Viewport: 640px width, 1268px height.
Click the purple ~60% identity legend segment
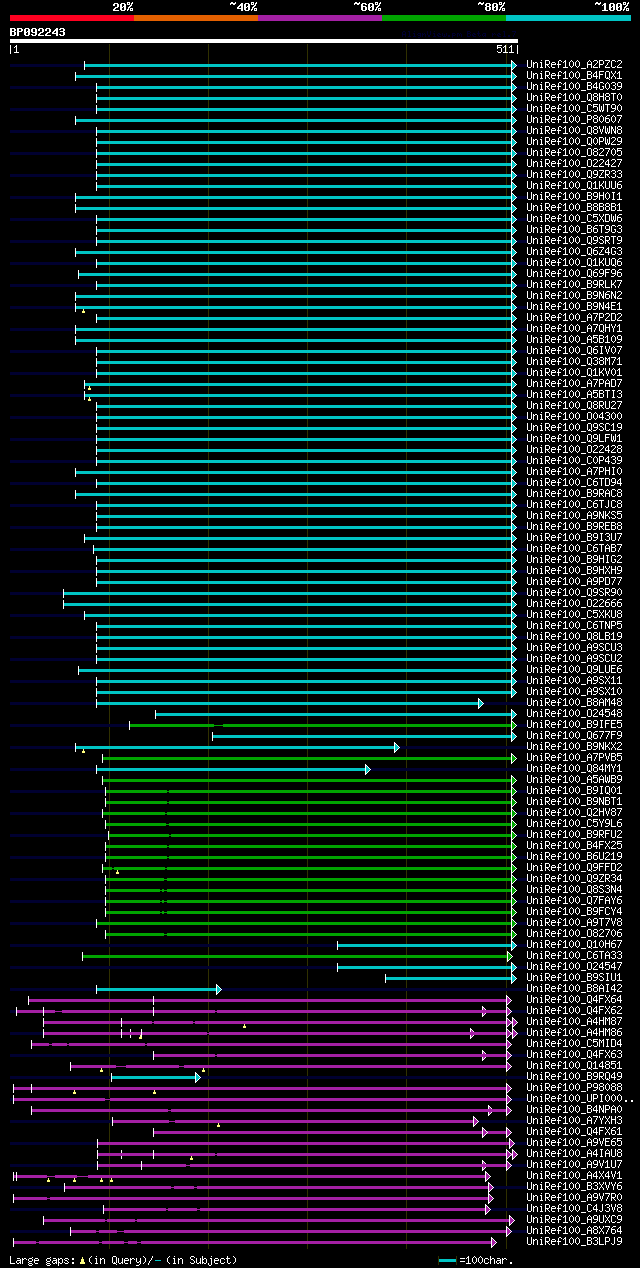[320, 18]
